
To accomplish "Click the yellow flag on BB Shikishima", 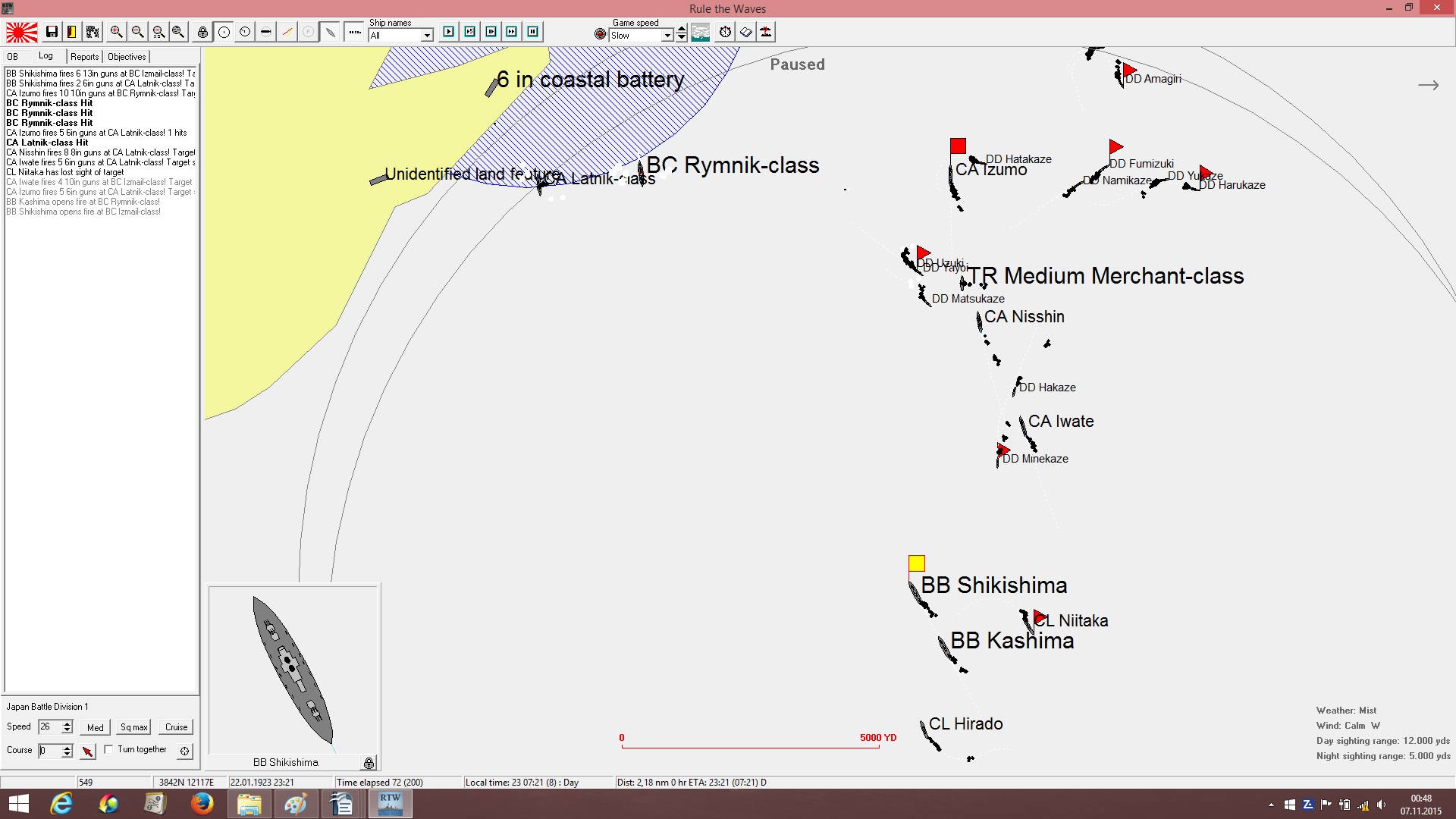I will (x=917, y=563).
